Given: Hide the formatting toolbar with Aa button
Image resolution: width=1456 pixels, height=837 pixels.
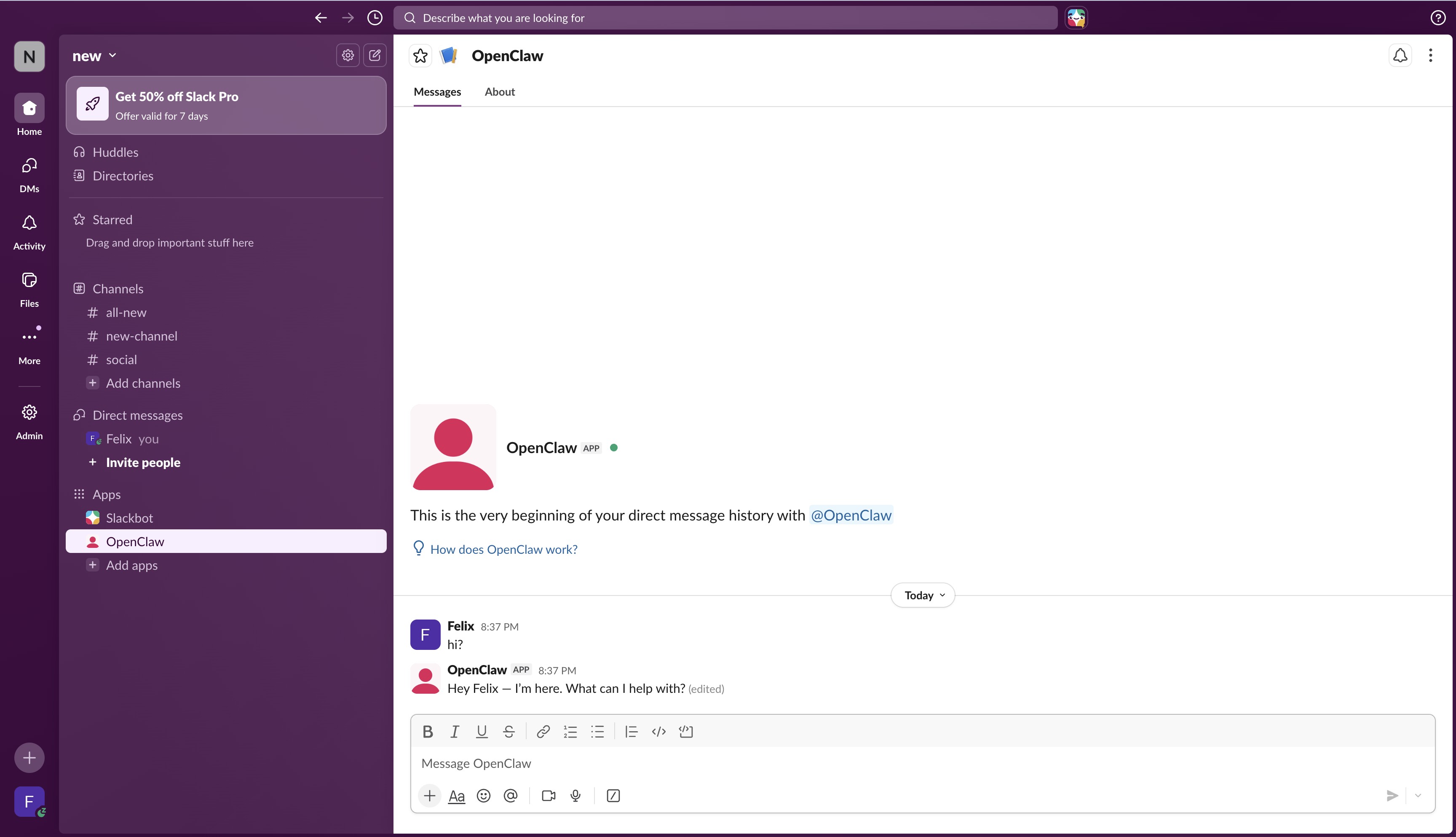Looking at the screenshot, I should tap(456, 796).
